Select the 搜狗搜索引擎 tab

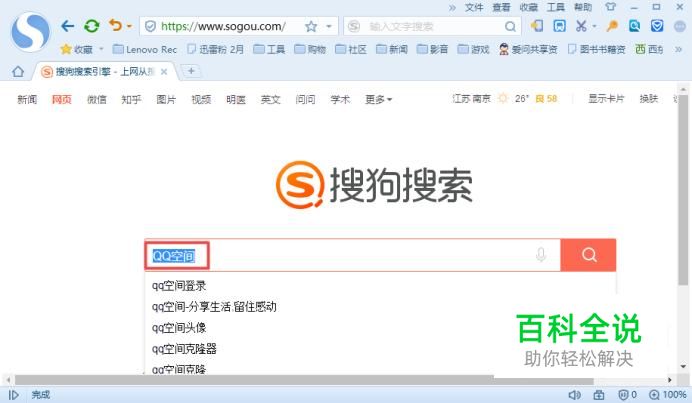[105, 72]
